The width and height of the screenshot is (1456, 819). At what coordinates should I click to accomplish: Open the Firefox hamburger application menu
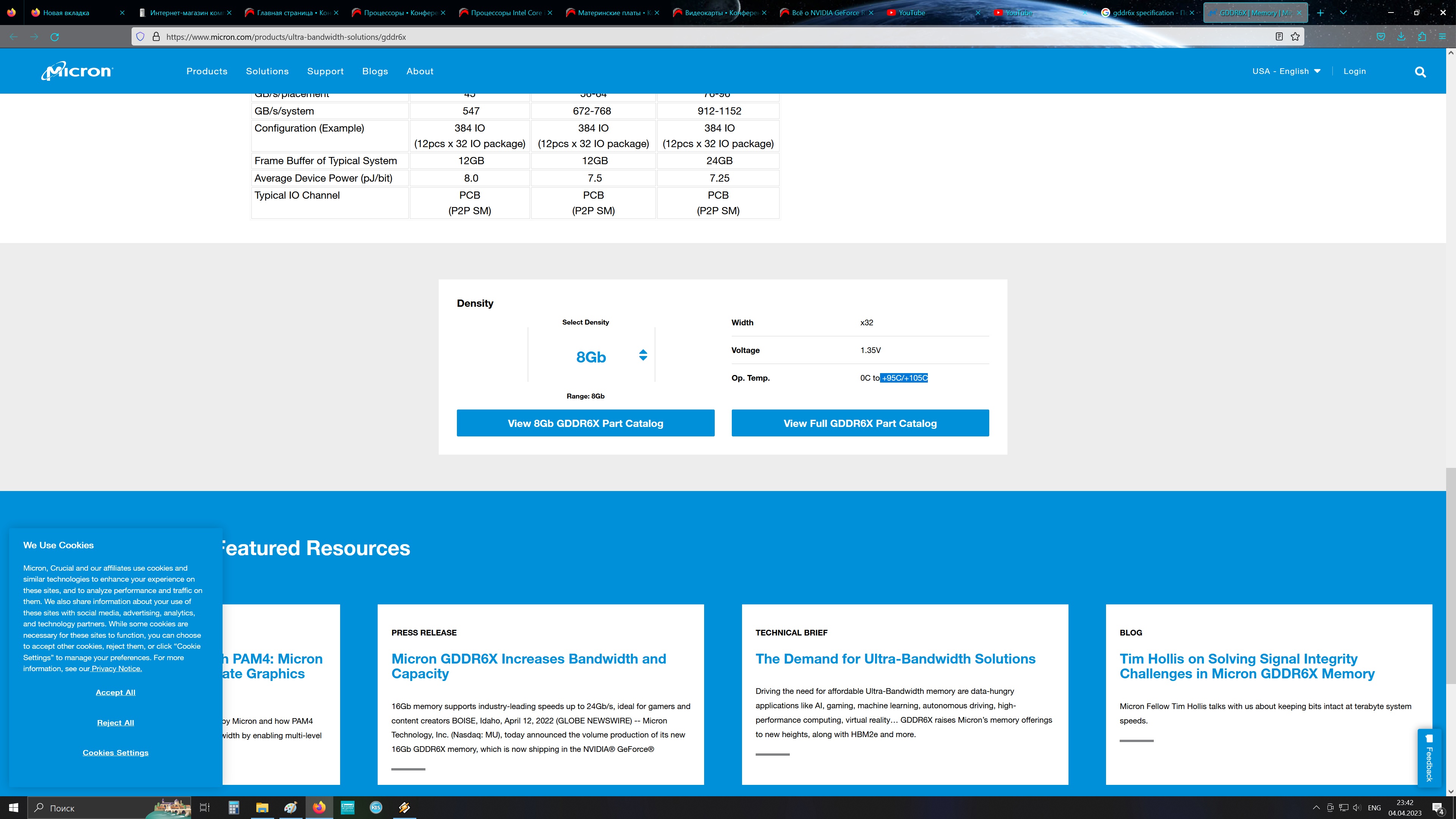point(1442,37)
